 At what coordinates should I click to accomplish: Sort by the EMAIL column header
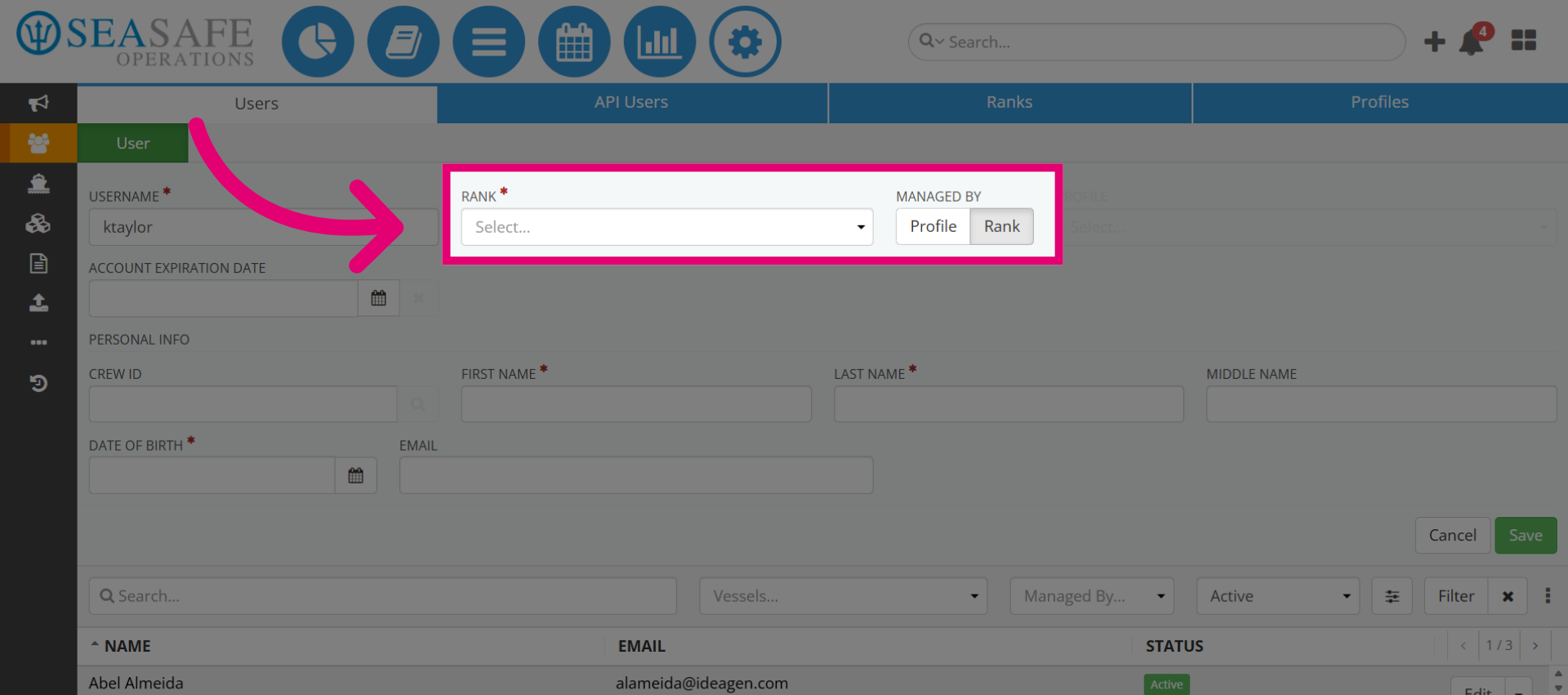pos(642,646)
